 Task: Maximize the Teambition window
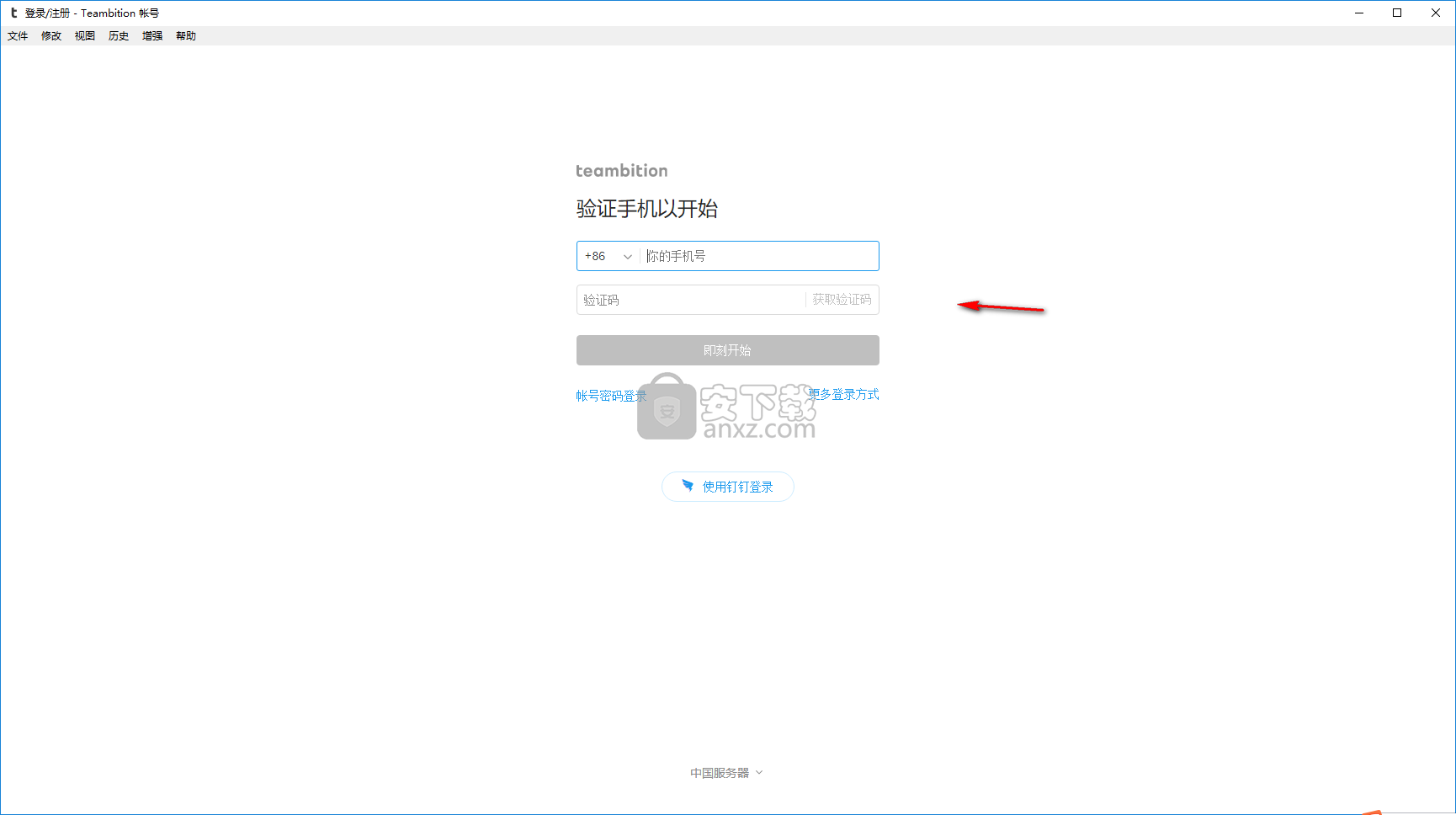[x=1397, y=13]
